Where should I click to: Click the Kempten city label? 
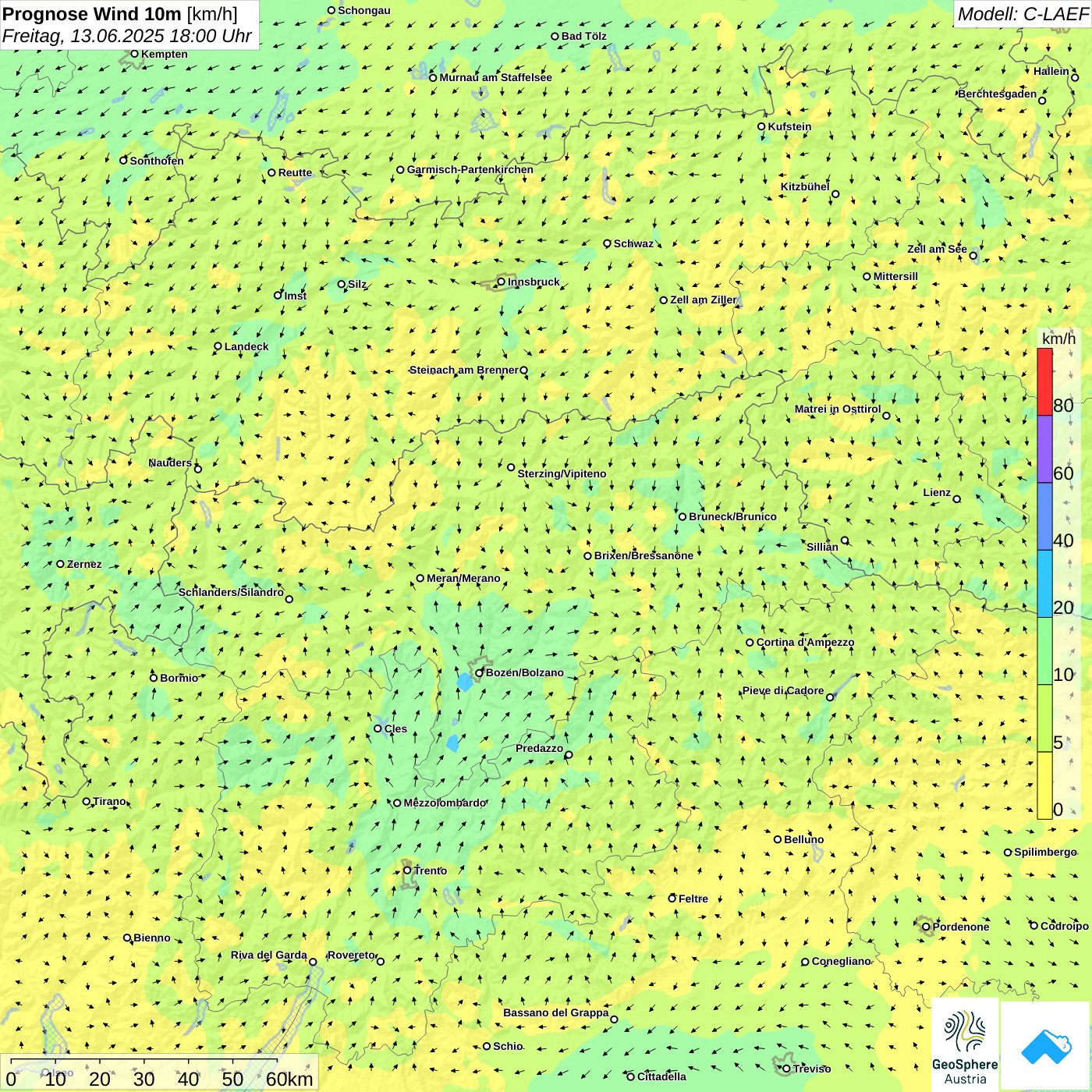(164, 54)
